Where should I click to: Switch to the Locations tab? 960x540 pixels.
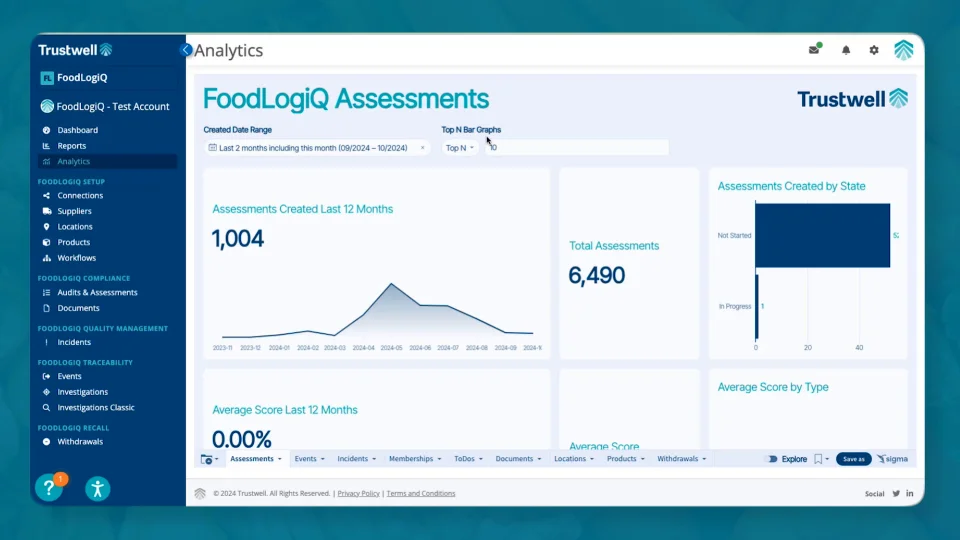click(570, 459)
